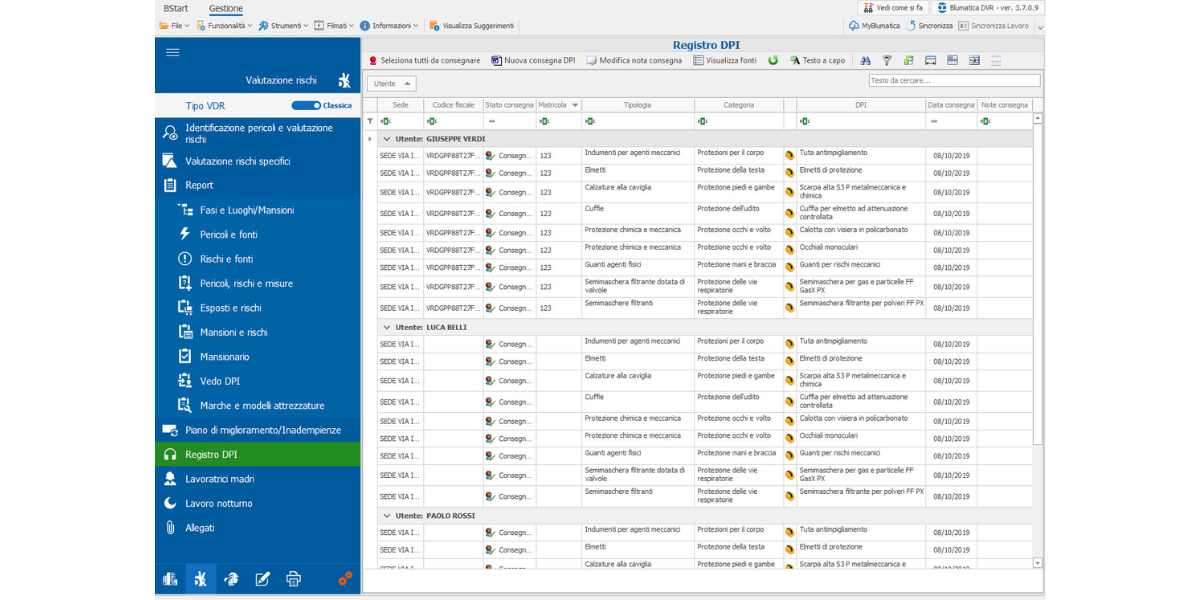Switch to the BStart tab
1200x600 pixels.
click(176, 8)
